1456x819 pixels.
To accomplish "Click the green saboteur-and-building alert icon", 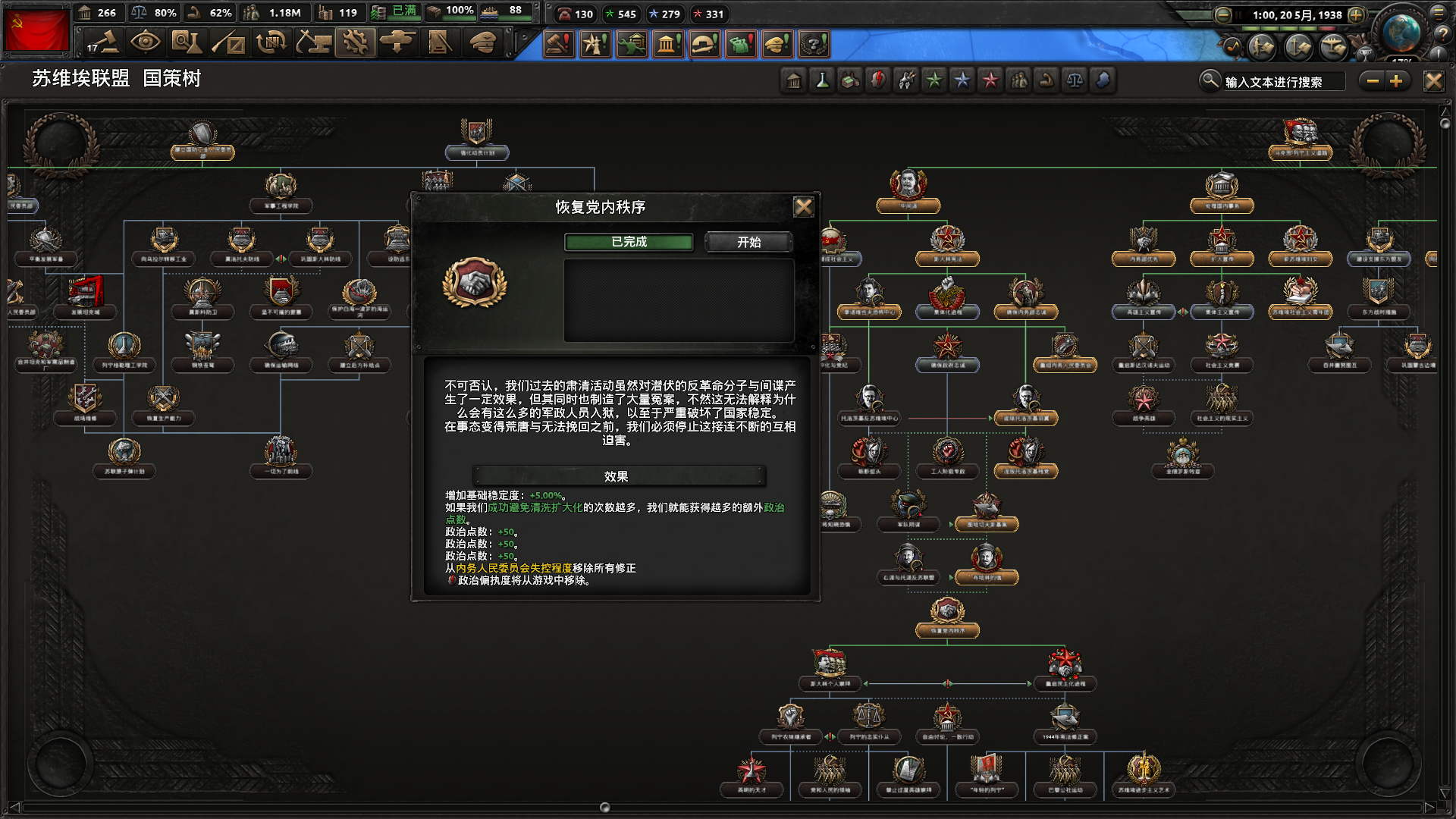I will pyautogui.click(x=632, y=44).
